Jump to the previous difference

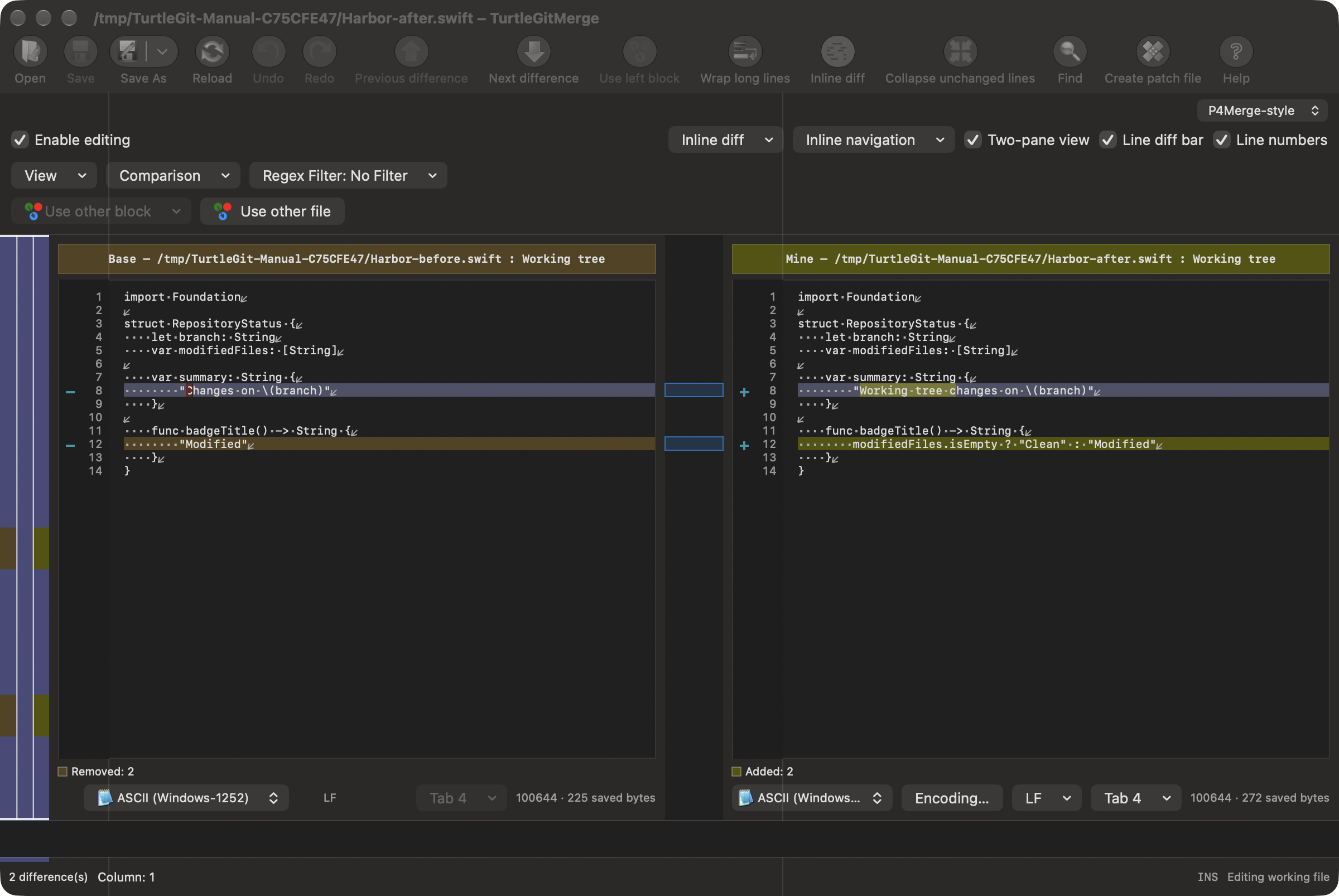412,51
